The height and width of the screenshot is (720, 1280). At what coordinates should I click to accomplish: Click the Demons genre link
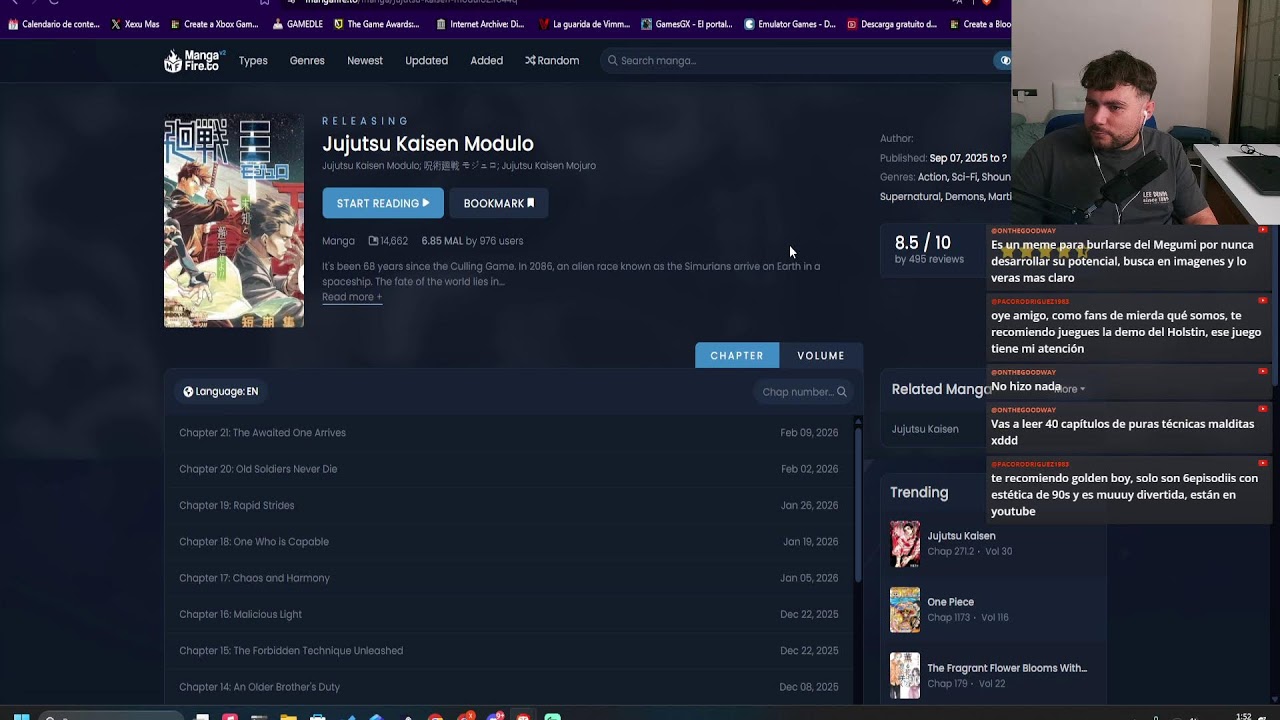[964, 197]
